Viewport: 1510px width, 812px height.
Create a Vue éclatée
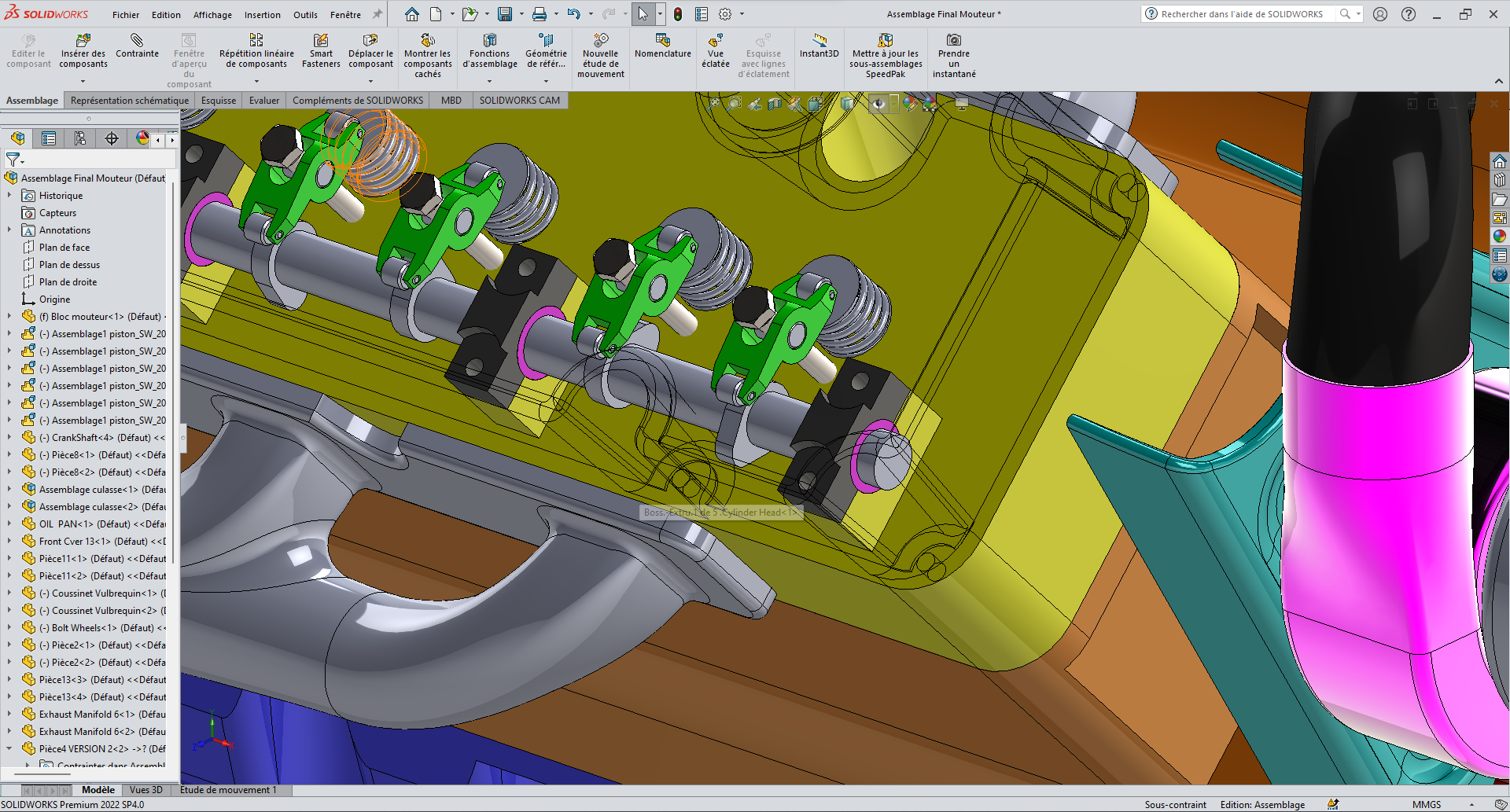pyautogui.click(x=716, y=51)
